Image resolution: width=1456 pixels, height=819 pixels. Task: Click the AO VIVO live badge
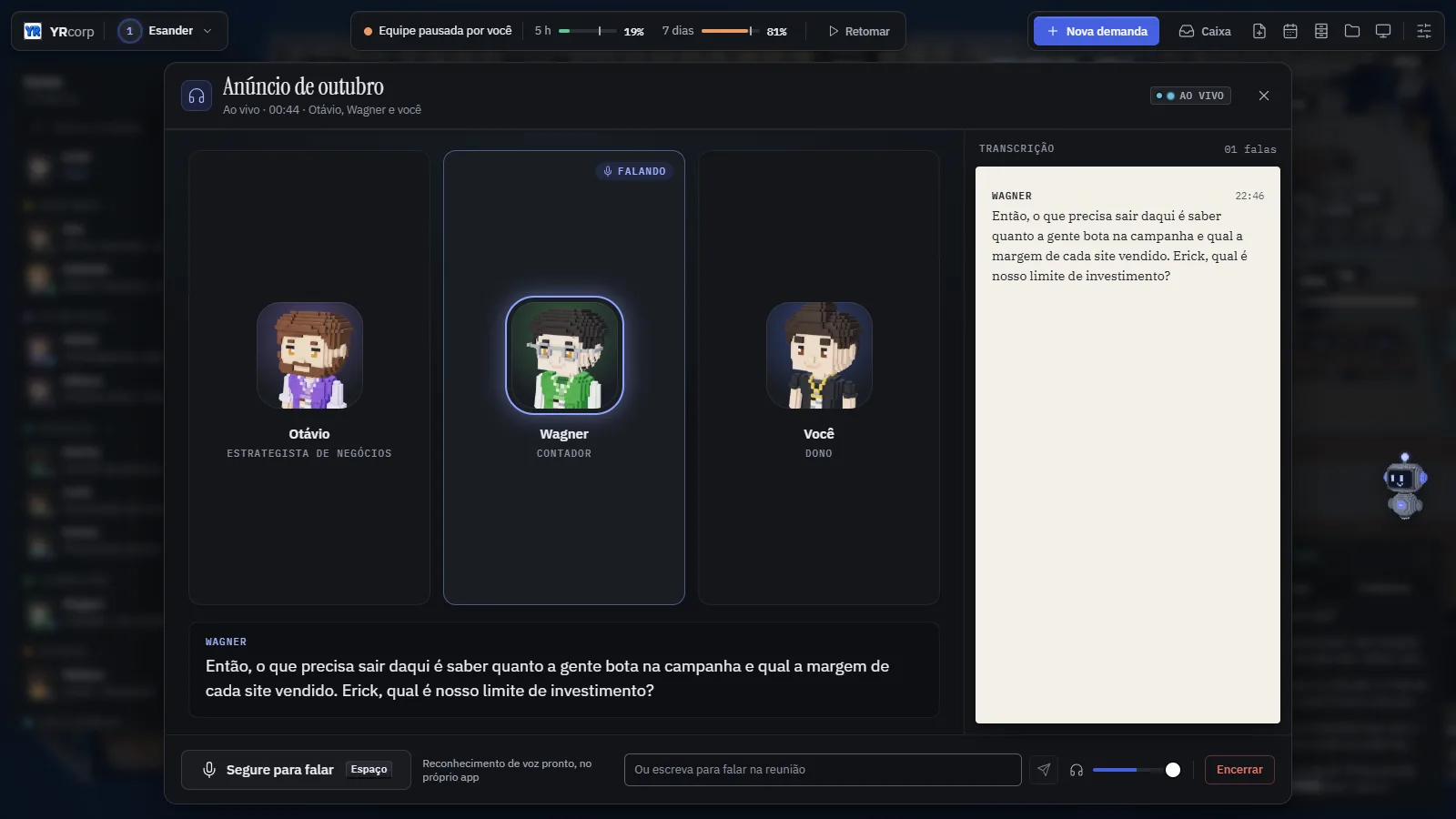(x=1190, y=96)
